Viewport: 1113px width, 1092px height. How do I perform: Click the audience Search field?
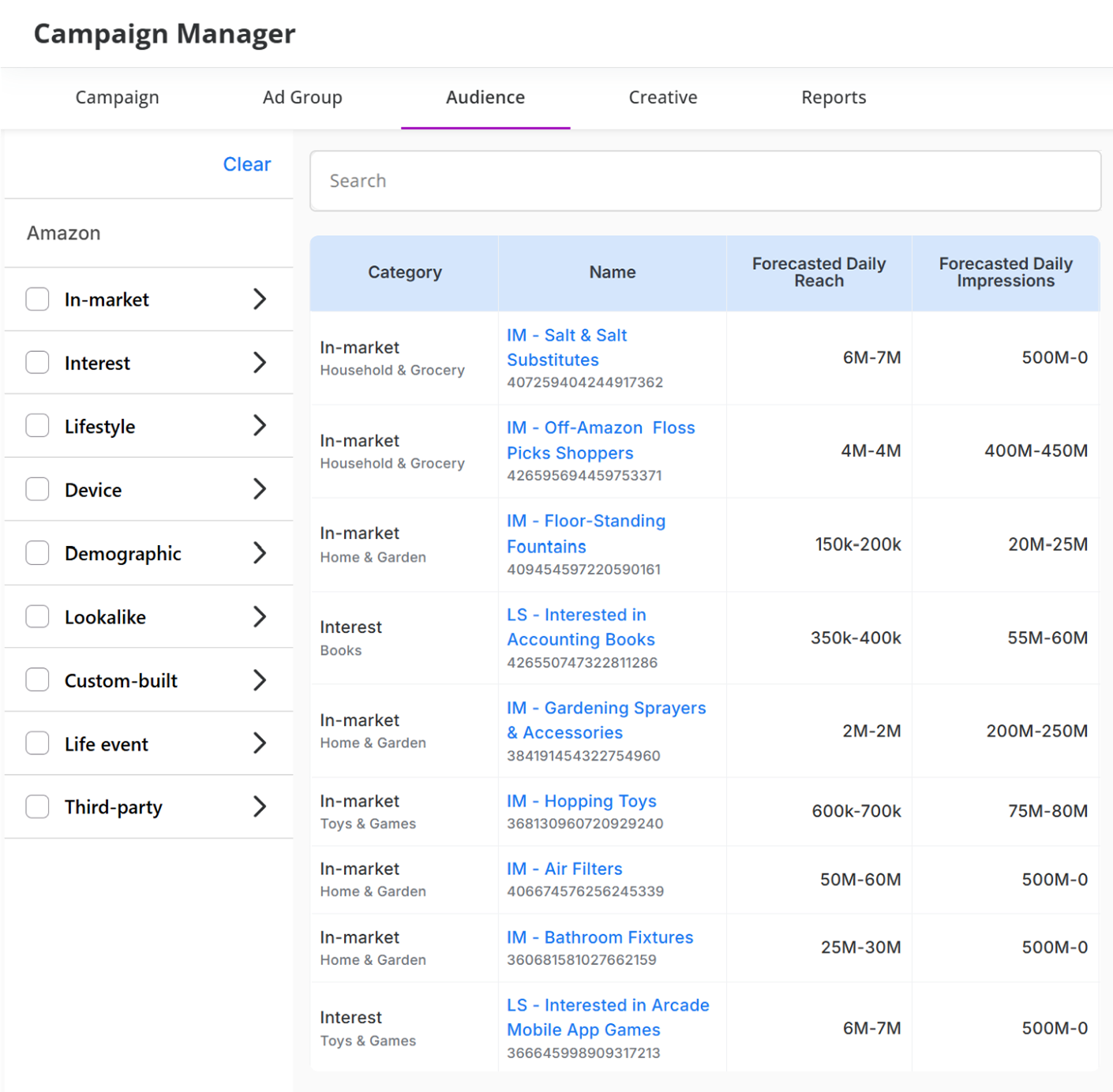point(704,181)
